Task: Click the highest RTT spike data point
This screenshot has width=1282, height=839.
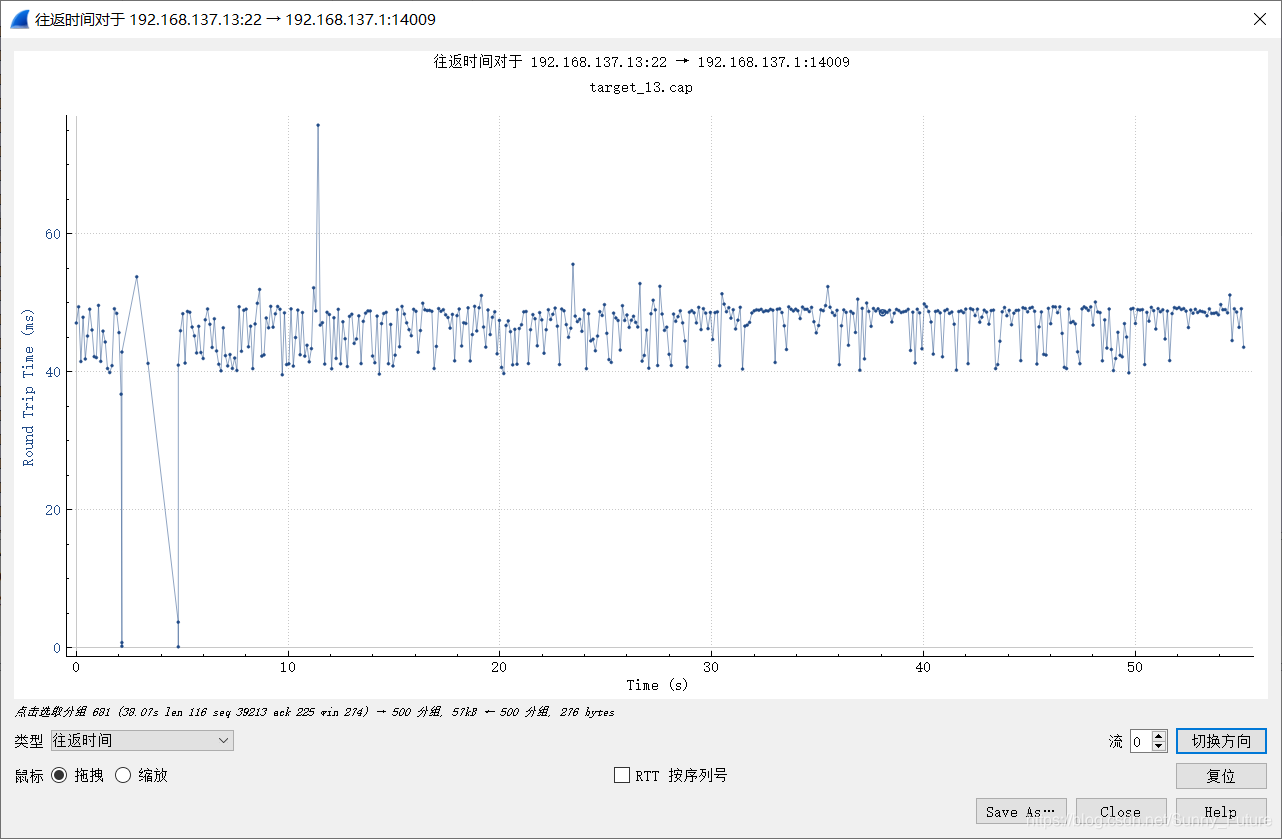Action: [318, 125]
